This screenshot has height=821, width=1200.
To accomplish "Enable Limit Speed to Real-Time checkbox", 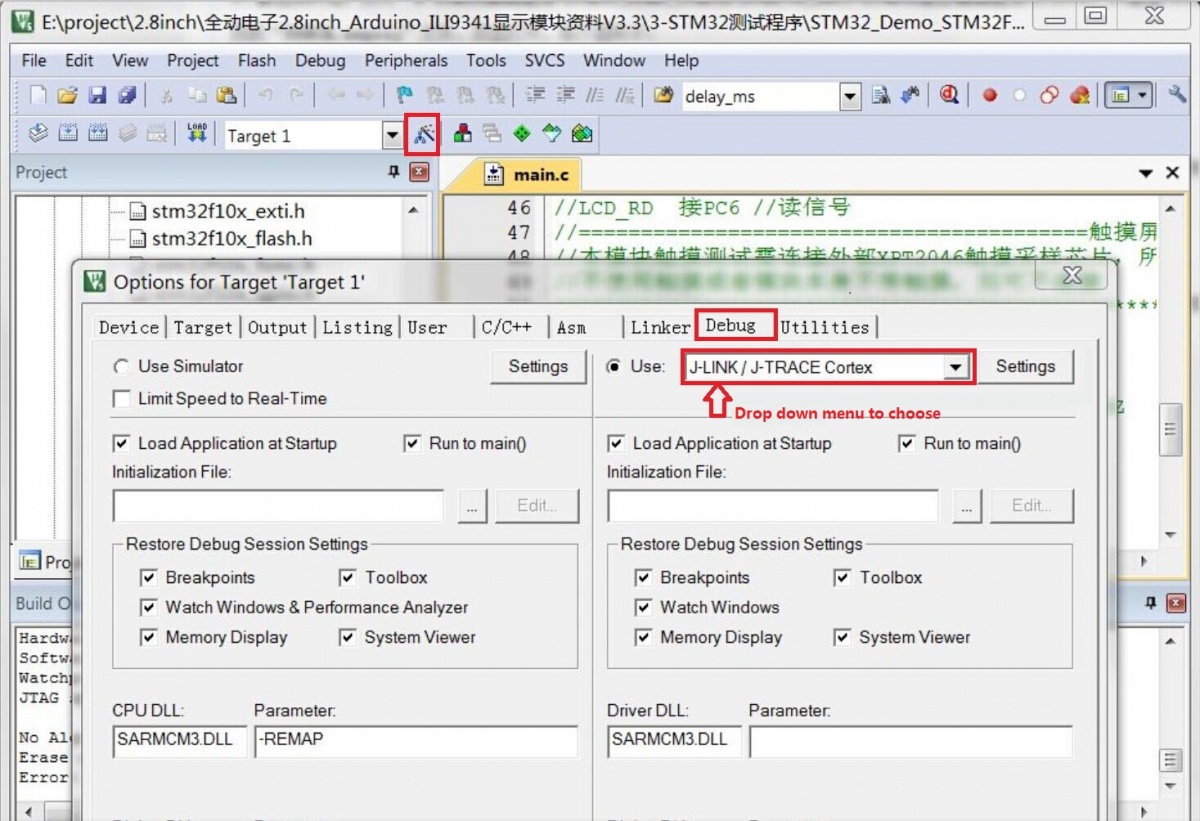I will (x=122, y=399).
